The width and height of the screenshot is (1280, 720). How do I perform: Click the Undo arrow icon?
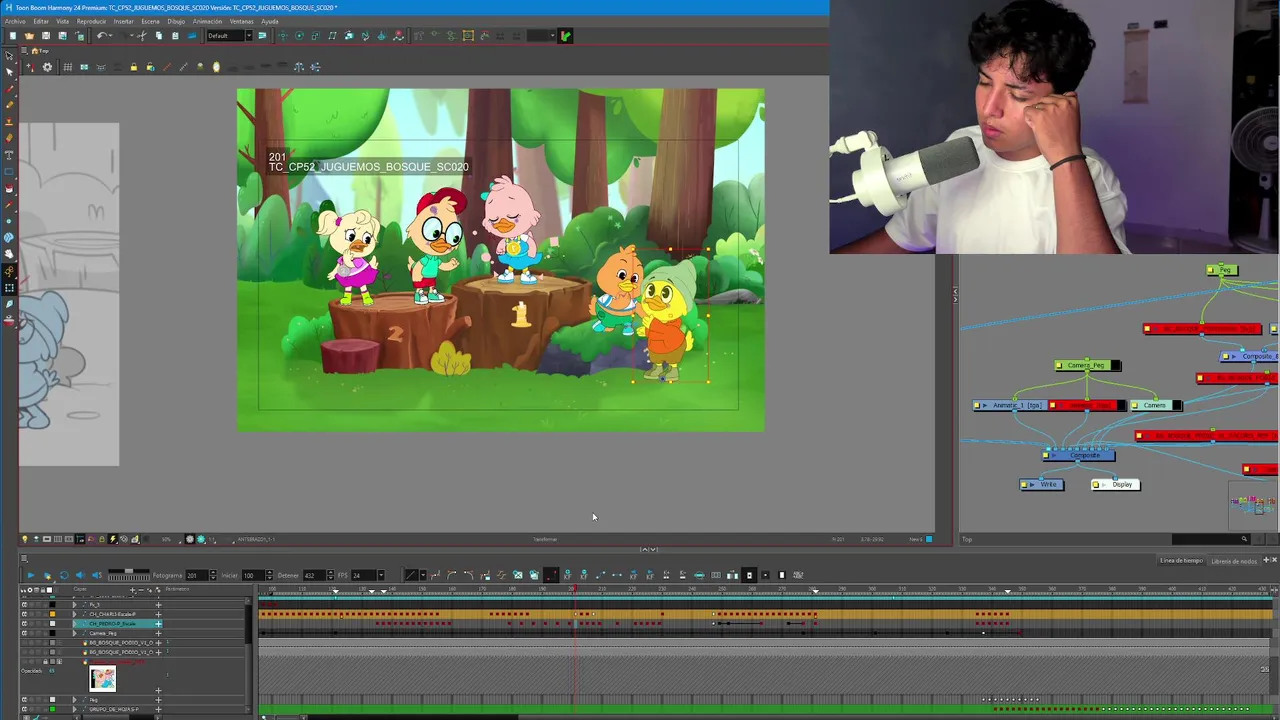(102, 36)
